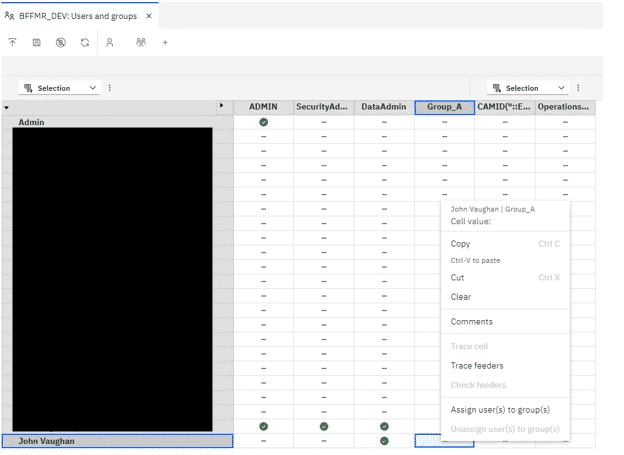Toggle the SecurityAdmin checkmark above John Vaughan

pyautogui.click(x=324, y=426)
